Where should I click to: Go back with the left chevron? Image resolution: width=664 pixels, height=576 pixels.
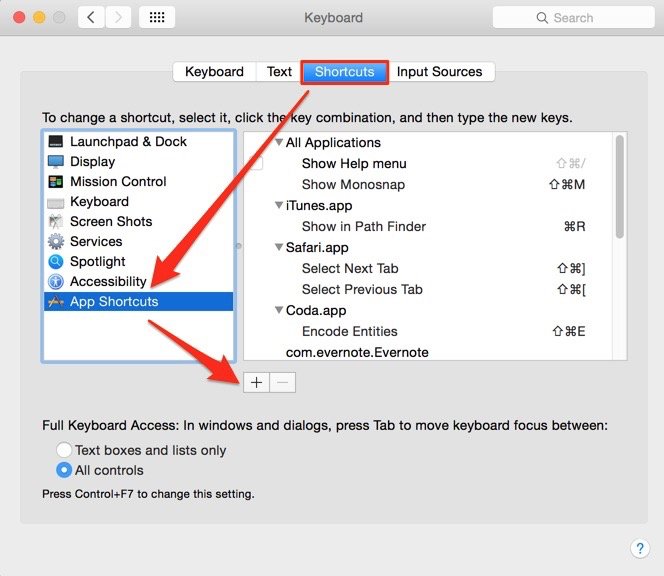(x=91, y=17)
